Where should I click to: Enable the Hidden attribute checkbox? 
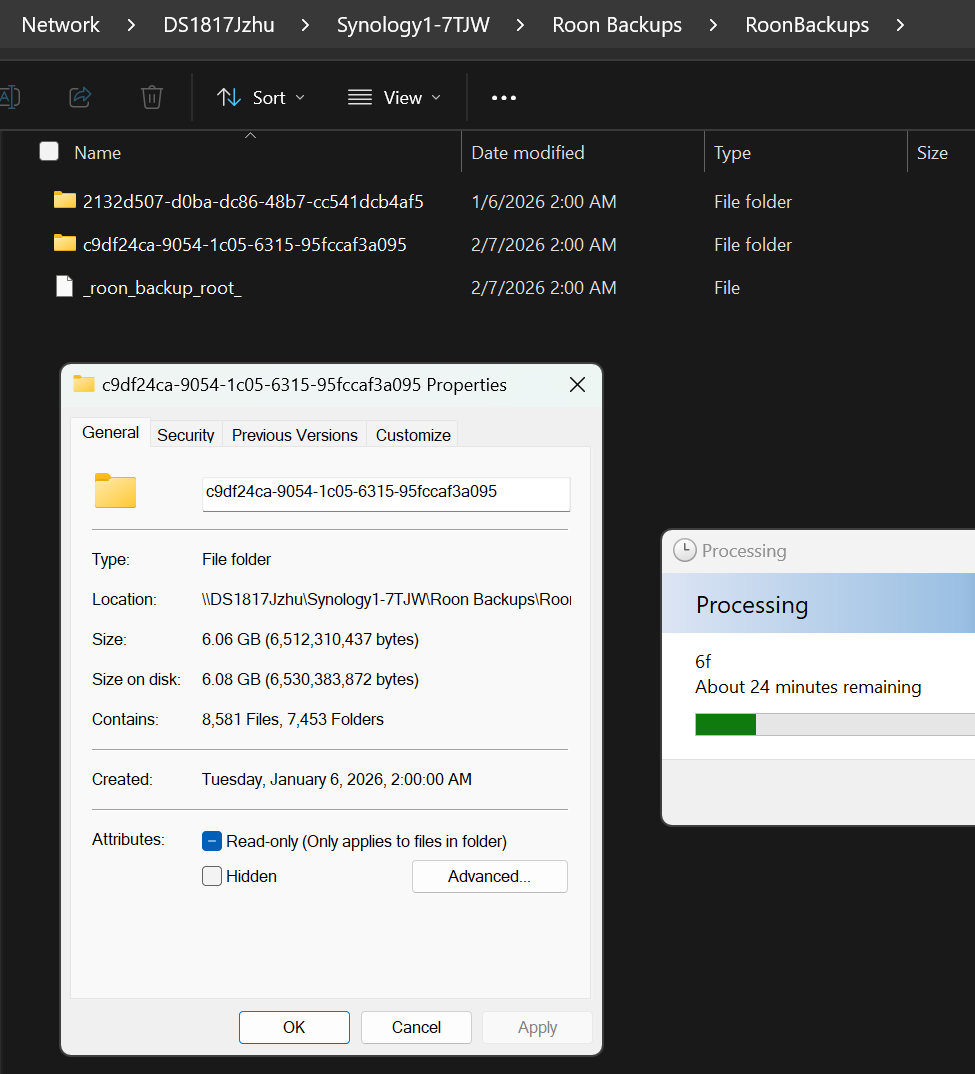pyautogui.click(x=212, y=876)
